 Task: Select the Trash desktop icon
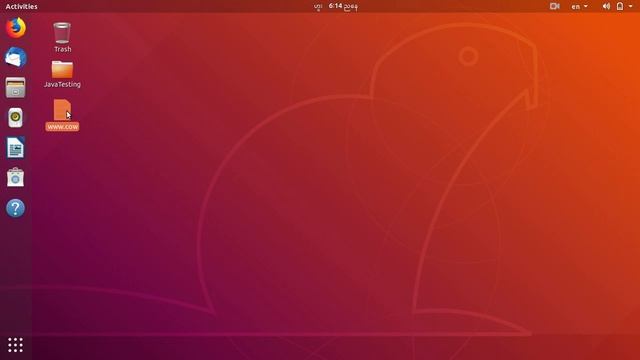(x=62, y=33)
